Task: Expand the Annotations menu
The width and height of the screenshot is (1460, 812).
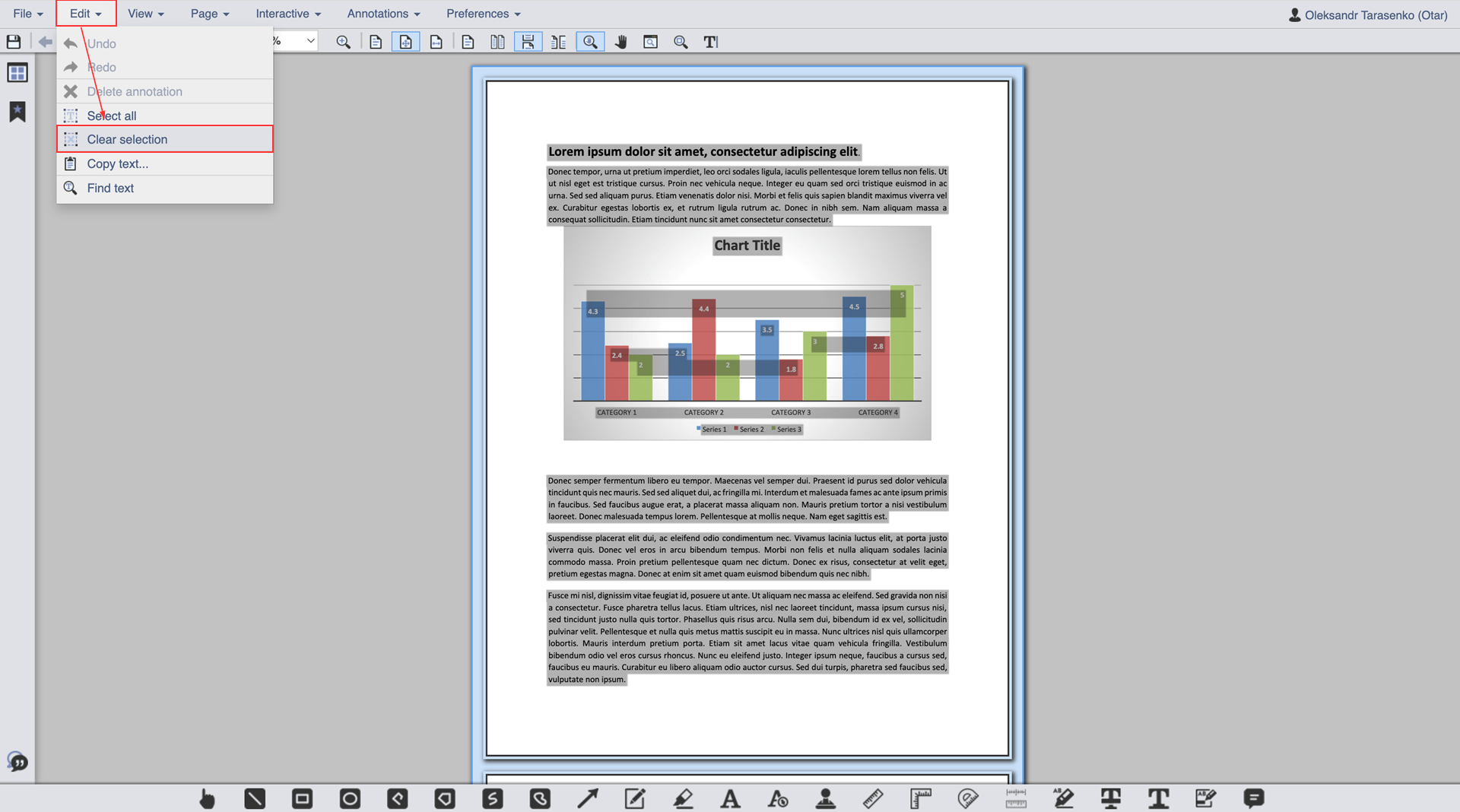Action: (x=383, y=14)
